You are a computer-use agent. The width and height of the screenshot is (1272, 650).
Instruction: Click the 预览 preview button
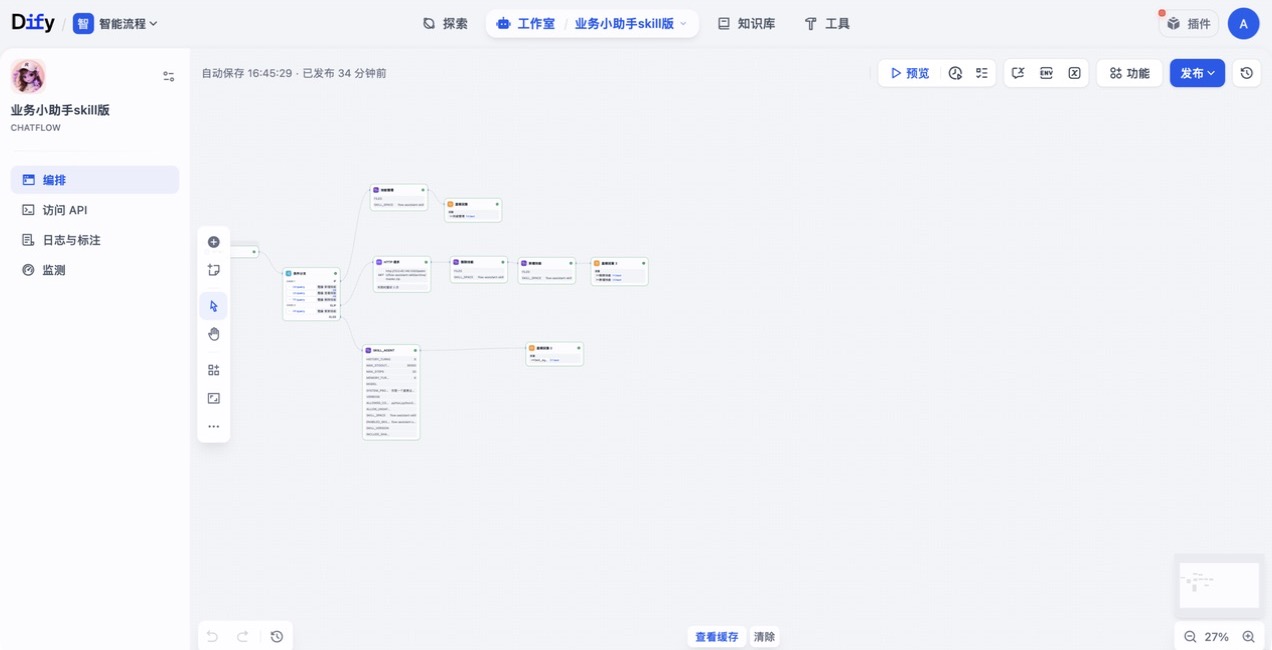pyautogui.click(x=910, y=73)
